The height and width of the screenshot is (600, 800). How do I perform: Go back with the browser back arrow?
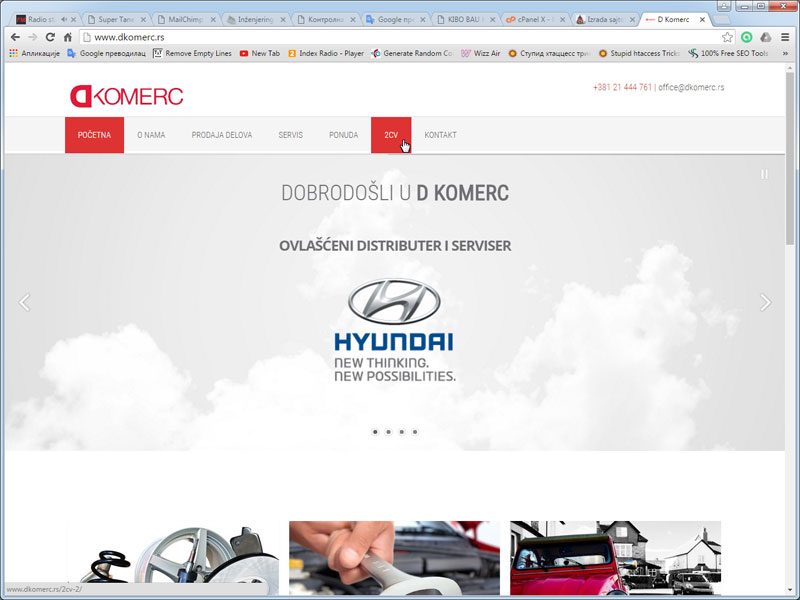click(x=15, y=37)
